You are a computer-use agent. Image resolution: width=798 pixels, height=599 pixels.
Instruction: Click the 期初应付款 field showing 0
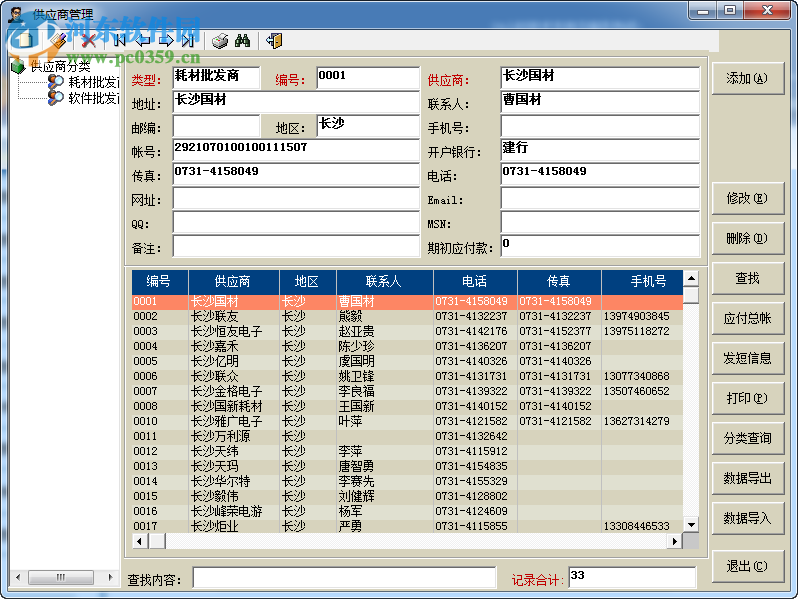(x=600, y=246)
